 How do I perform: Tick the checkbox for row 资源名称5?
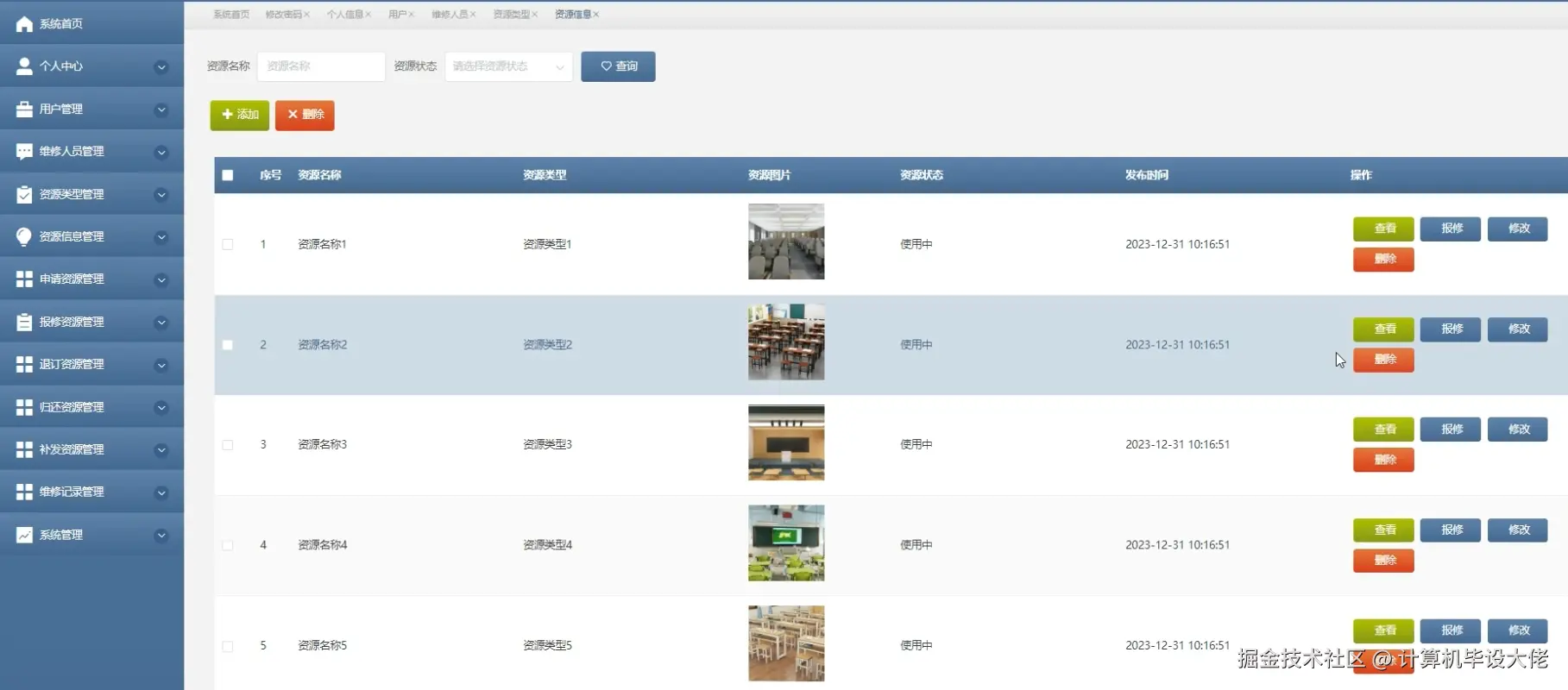click(228, 646)
